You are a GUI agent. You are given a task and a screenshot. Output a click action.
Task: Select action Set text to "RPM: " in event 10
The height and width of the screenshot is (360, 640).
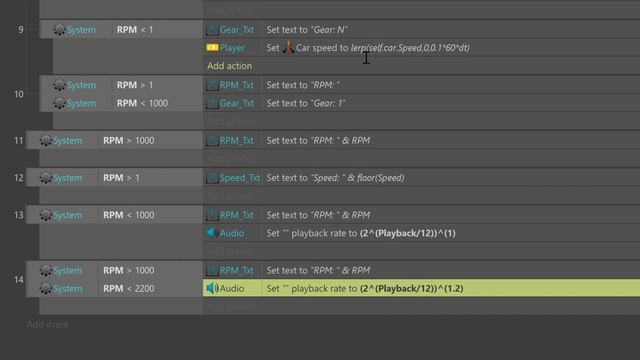pyautogui.click(x=303, y=85)
